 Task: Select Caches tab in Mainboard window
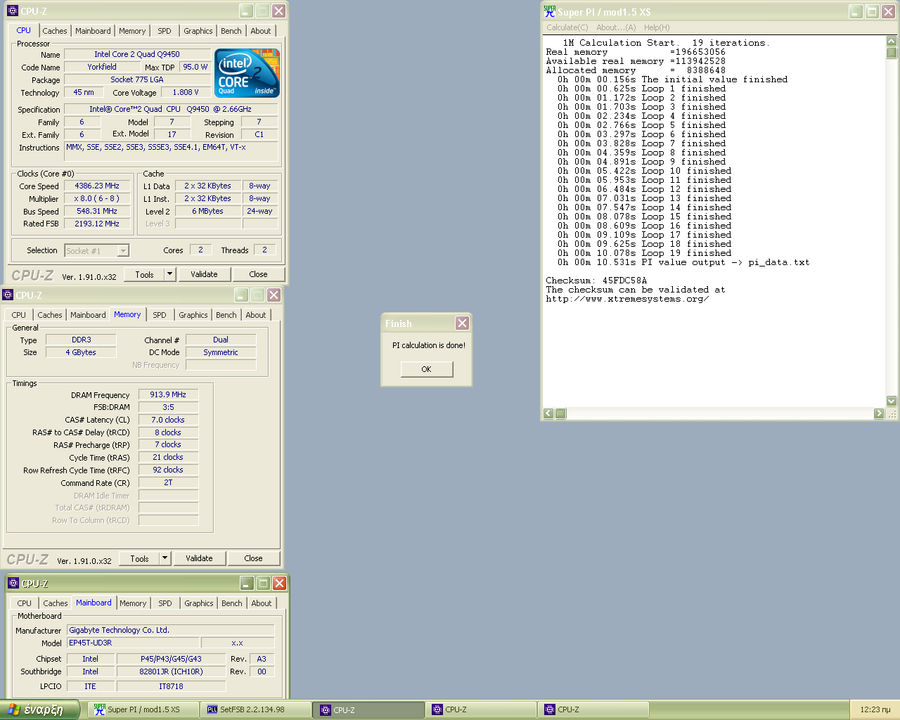coord(55,603)
